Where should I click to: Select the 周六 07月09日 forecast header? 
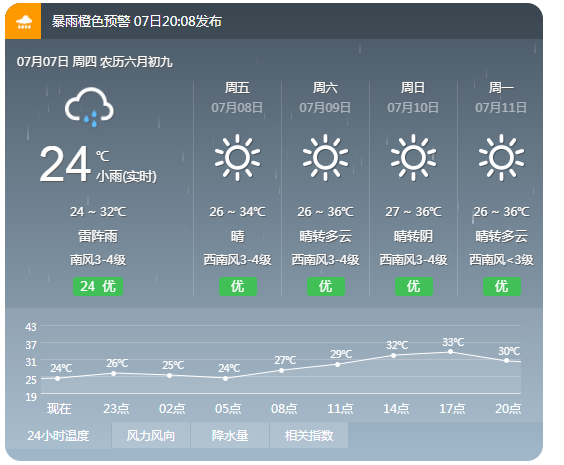point(325,97)
